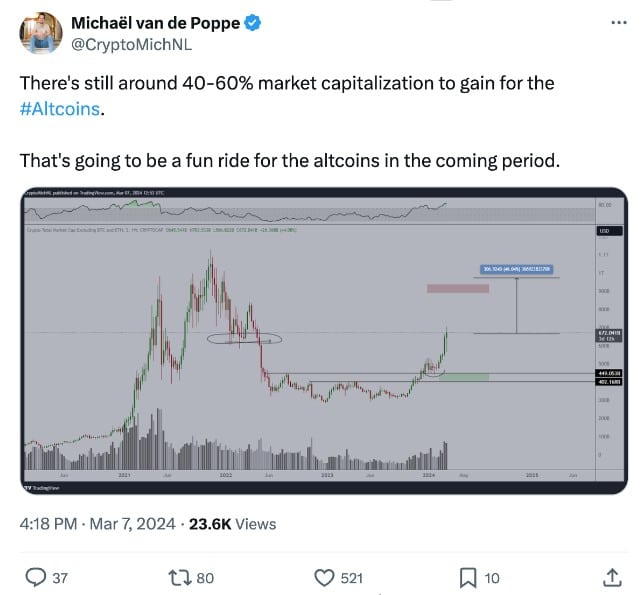The image size is (643, 595).
Task: Click the green support zone on the chart
Action: [x=464, y=377]
